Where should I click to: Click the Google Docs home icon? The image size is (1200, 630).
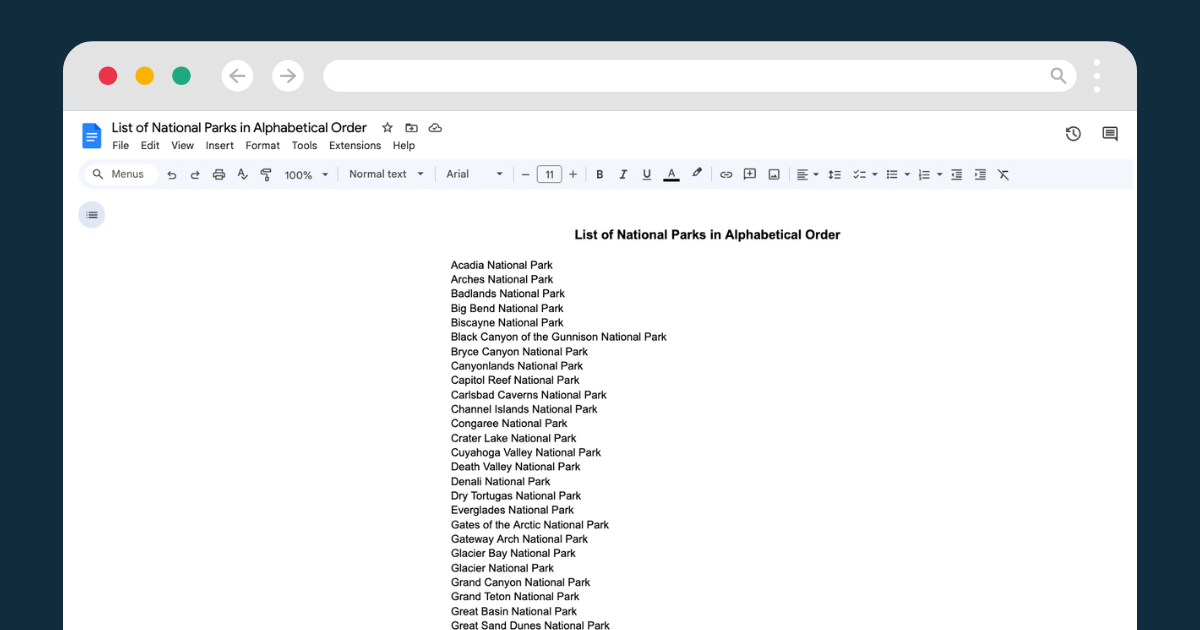click(92, 136)
